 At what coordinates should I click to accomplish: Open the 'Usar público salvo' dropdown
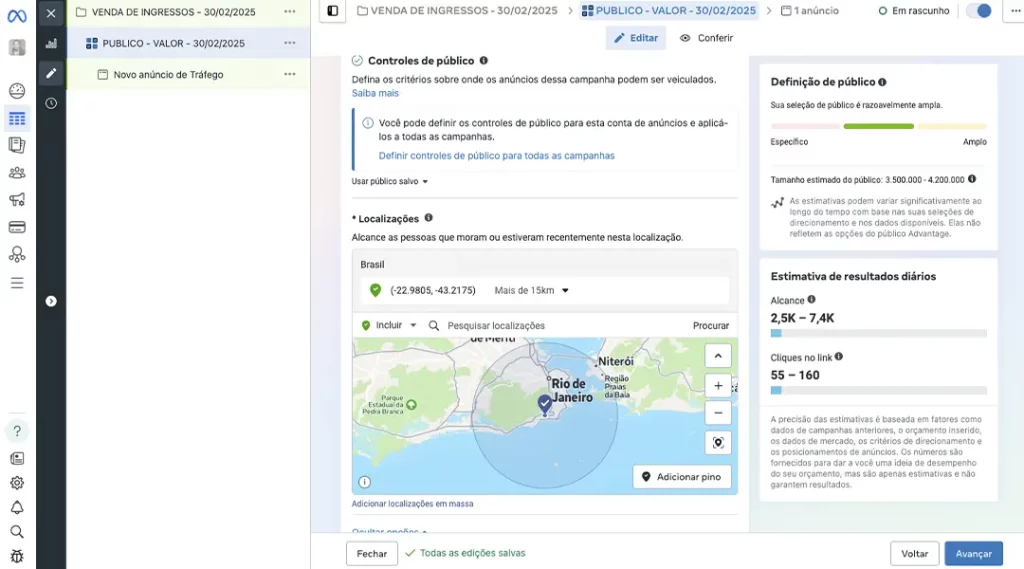[390, 182]
